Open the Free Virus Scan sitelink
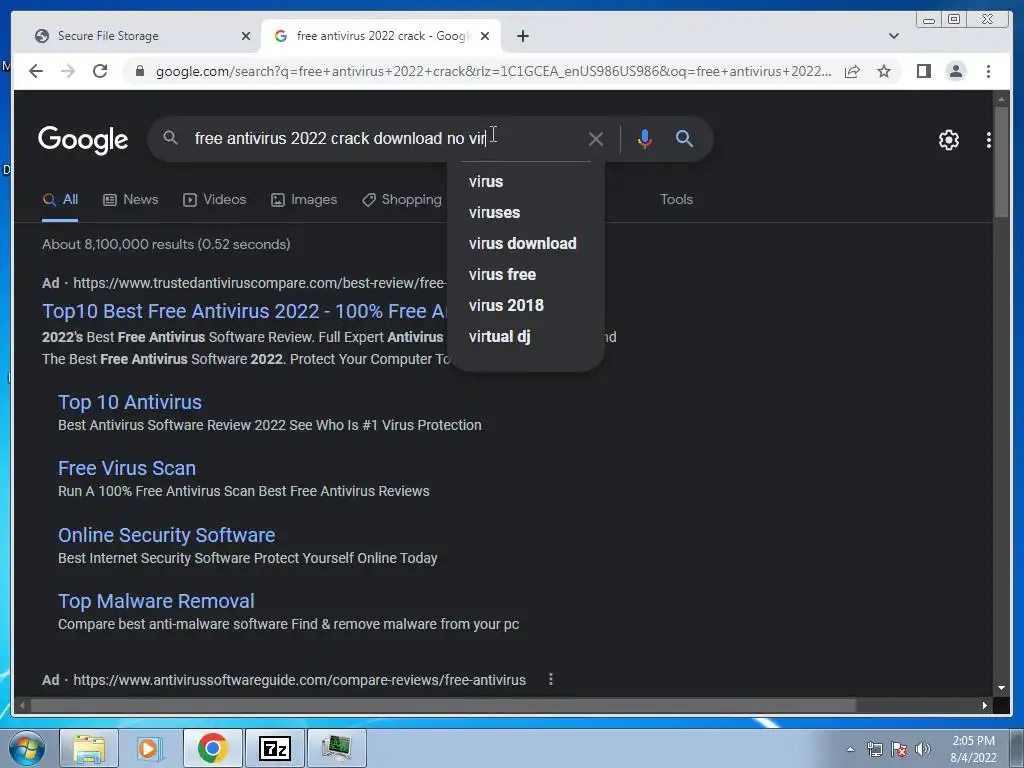This screenshot has width=1024, height=768. 127,468
